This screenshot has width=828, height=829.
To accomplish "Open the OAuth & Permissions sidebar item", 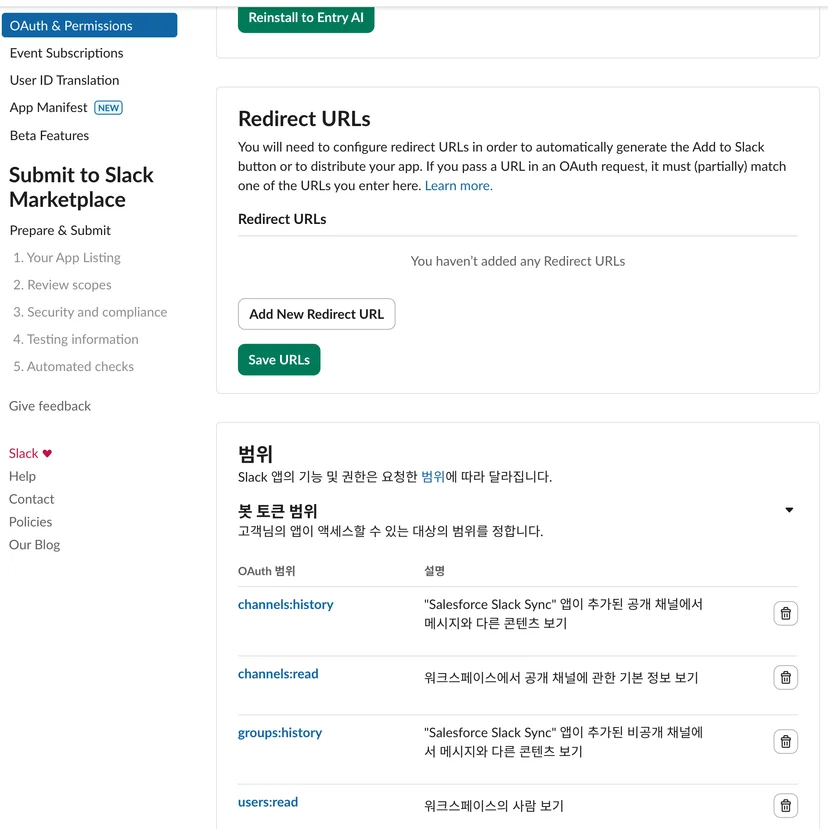I will click(x=89, y=25).
